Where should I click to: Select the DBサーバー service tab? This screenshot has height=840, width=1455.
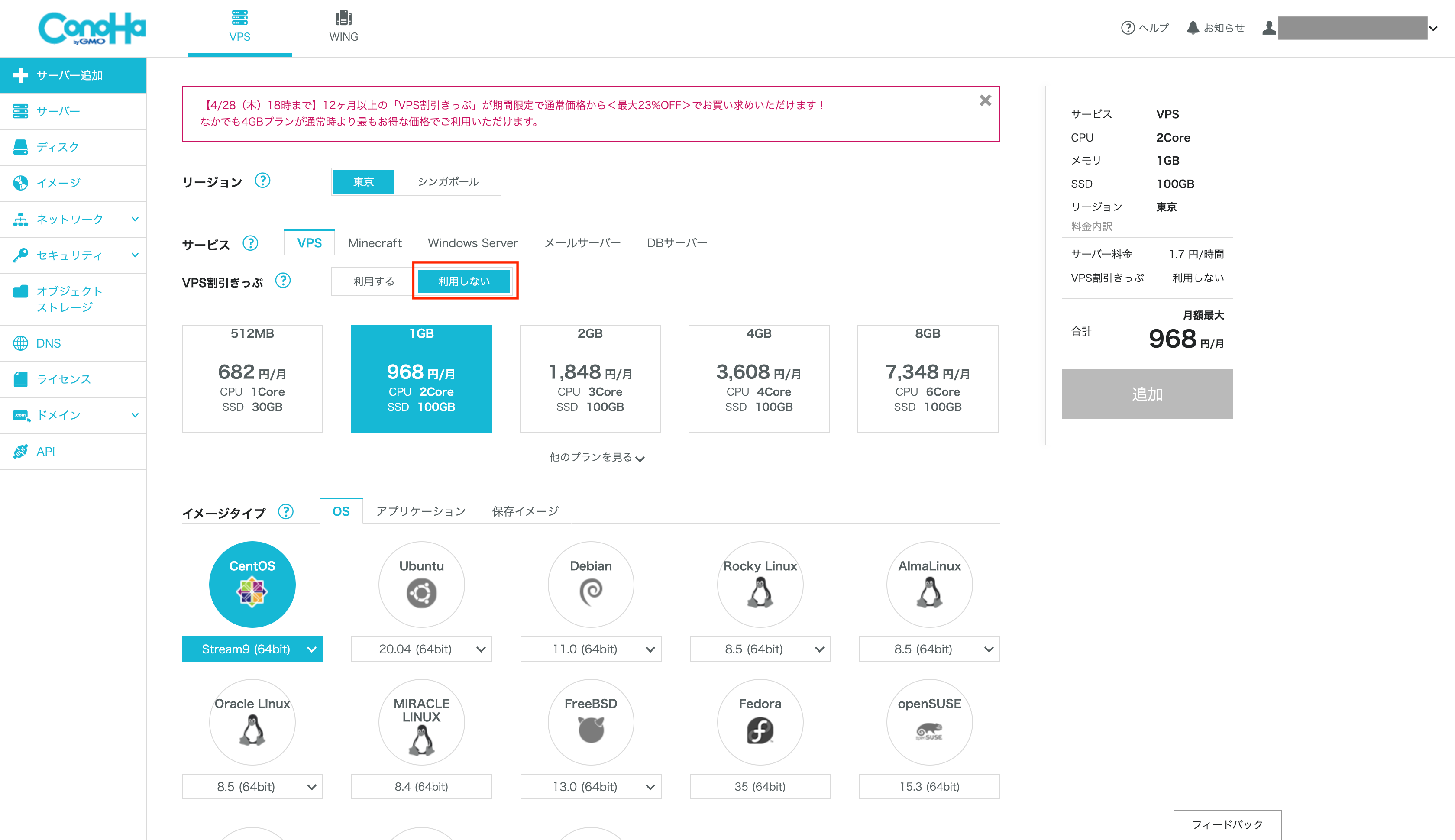[x=677, y=243]
